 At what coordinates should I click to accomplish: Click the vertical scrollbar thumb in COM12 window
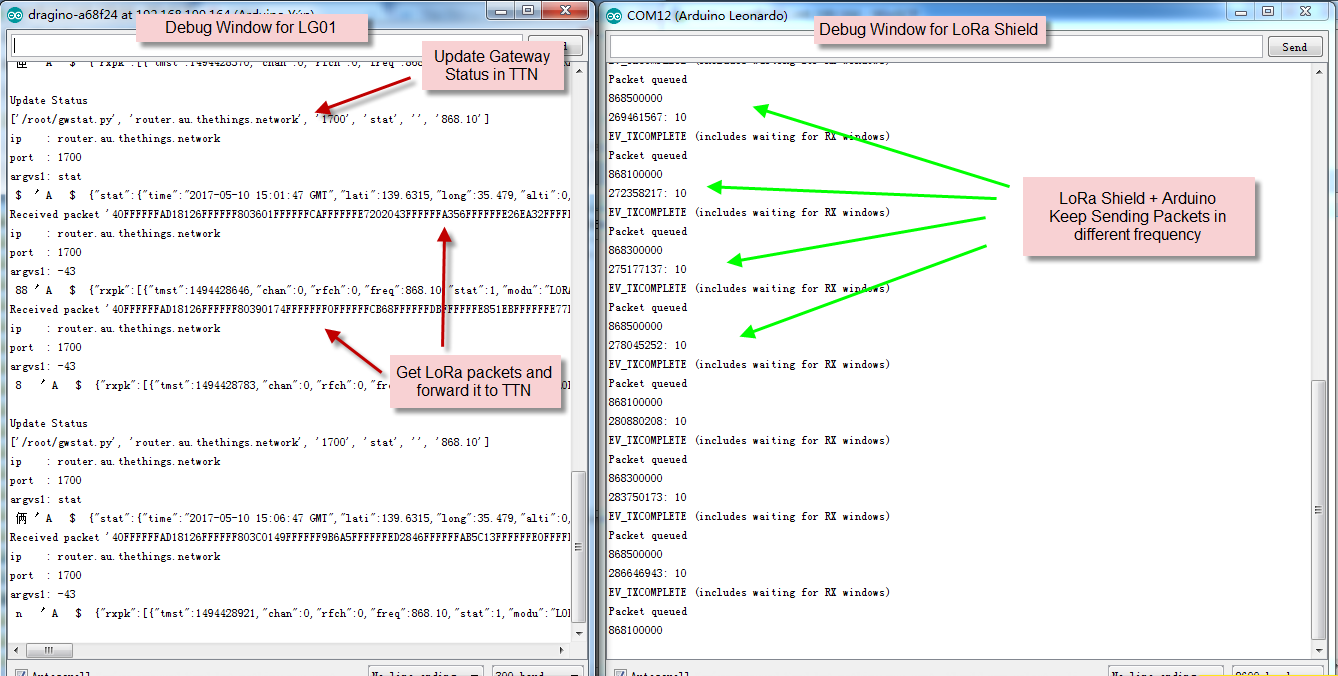1319,510
